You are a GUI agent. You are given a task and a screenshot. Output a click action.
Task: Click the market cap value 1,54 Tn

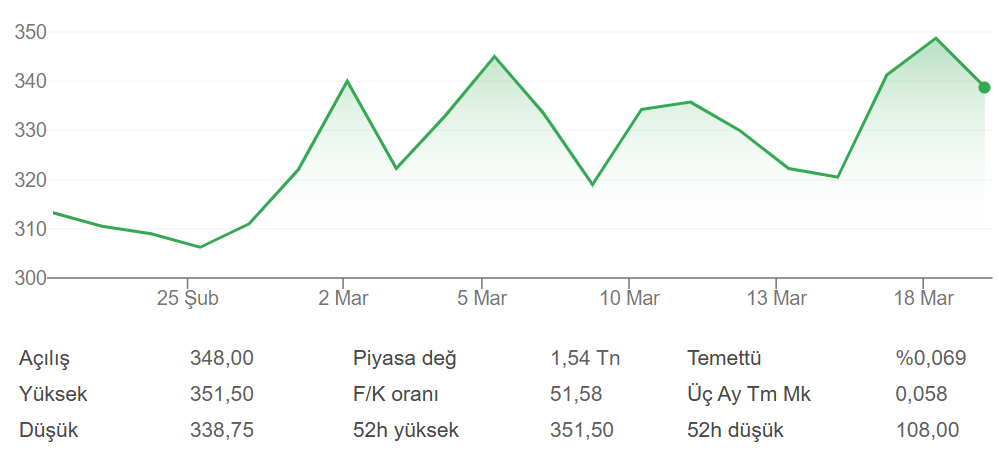(x=585, y=358)
